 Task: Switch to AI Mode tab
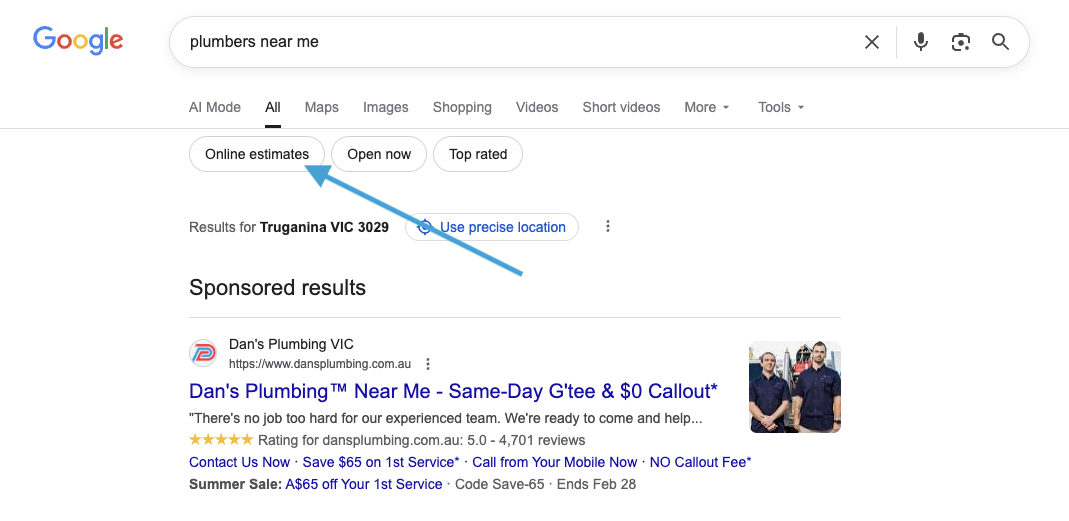point(215,107)
